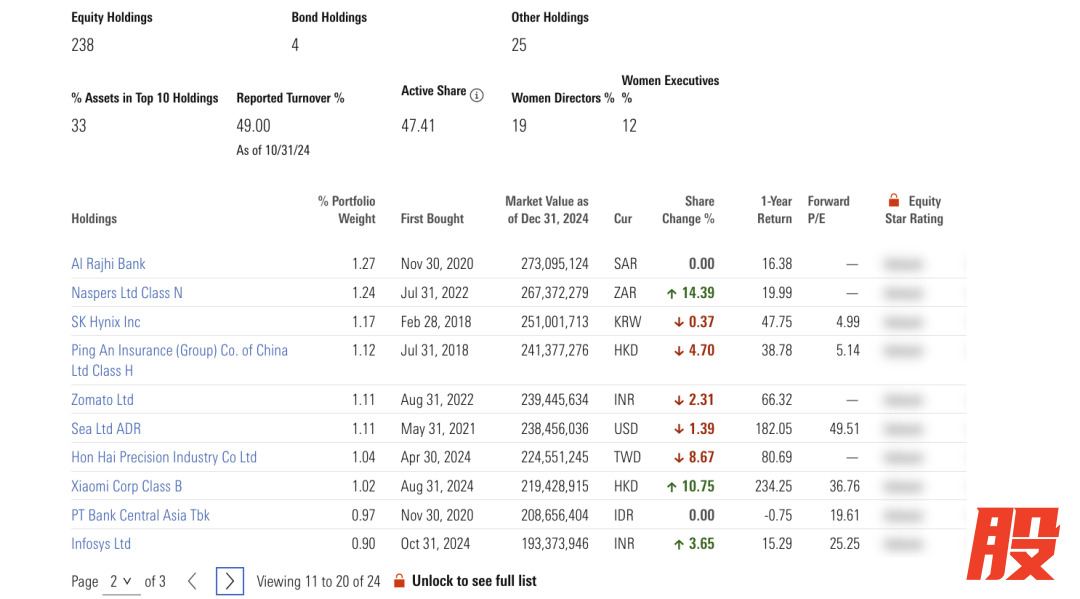
Task: Click PT Bank Central Asia Tbk
Action: coord(140,515)
